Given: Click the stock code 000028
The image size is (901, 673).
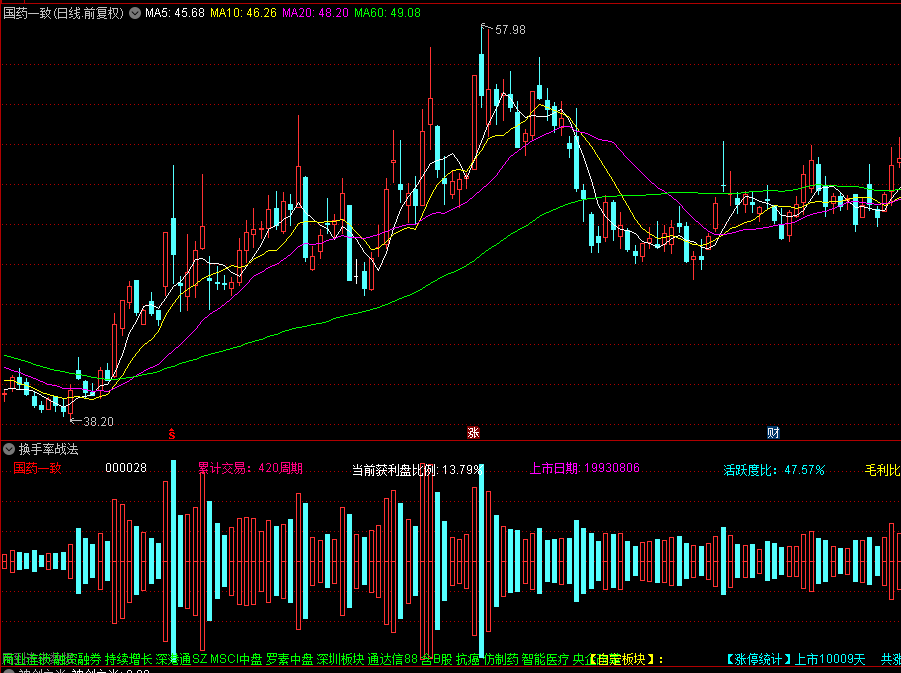Looking at the screenshot, I should [x=126, y=468].
